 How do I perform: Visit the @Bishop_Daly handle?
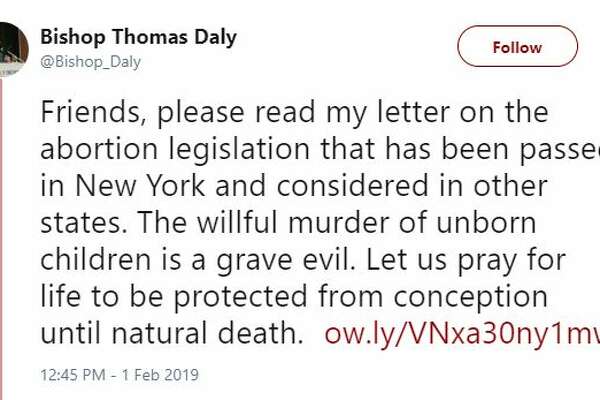91,62
